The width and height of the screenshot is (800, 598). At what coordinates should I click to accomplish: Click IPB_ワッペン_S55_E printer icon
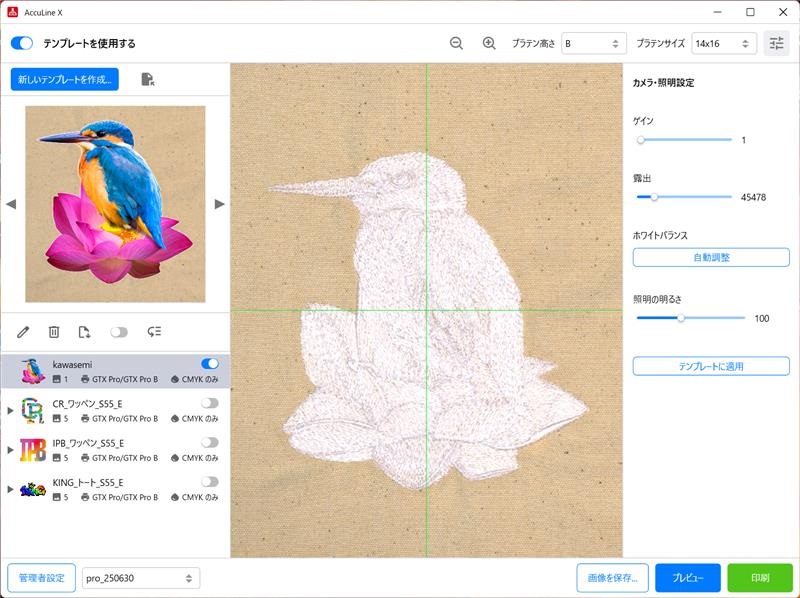click(x=85, y=458)
